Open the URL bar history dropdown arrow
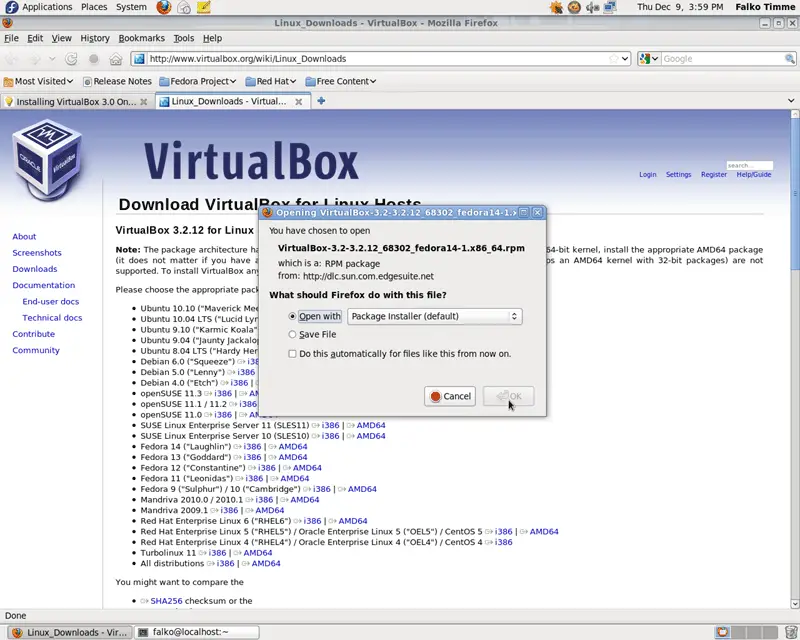 pos(625,59)
